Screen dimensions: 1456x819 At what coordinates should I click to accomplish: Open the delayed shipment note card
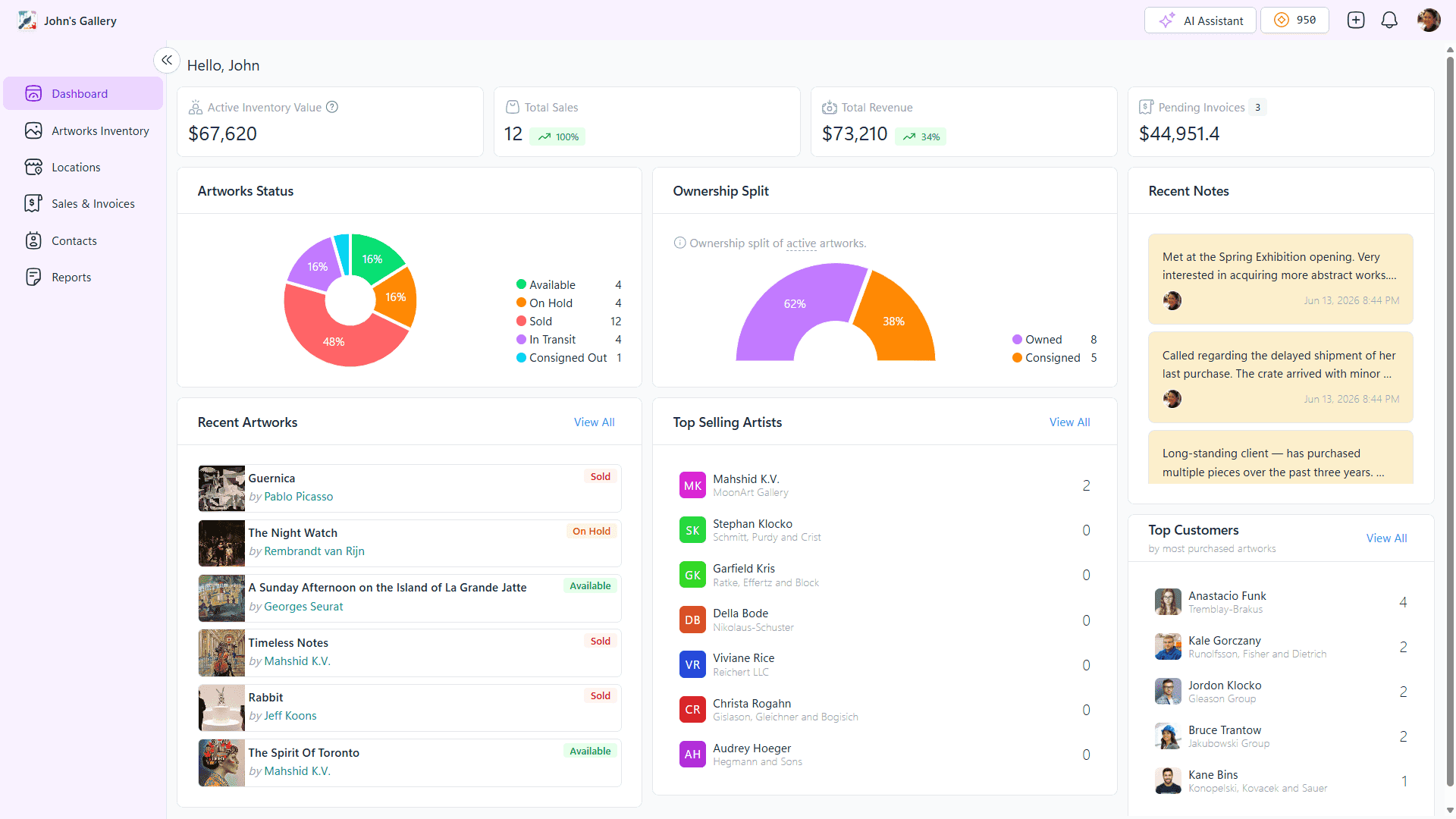(1280, 377)
